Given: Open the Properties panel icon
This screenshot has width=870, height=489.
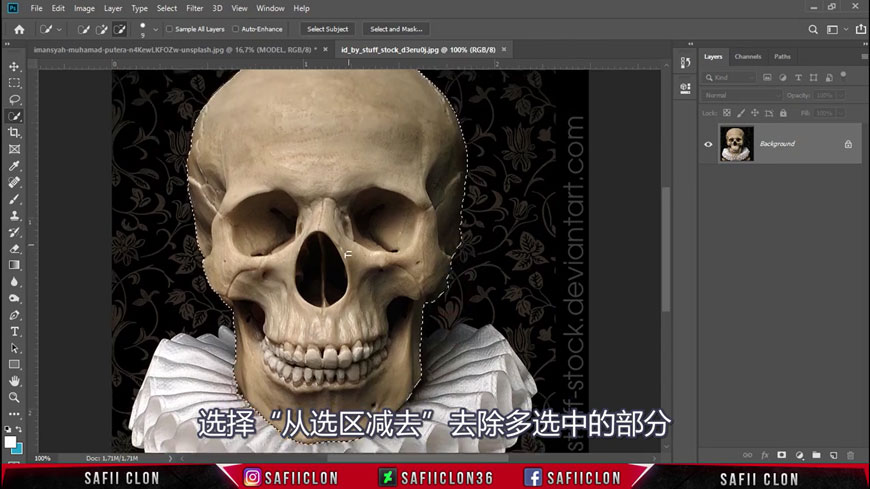Looking at the screenshot, I should (x=686, y=88).
